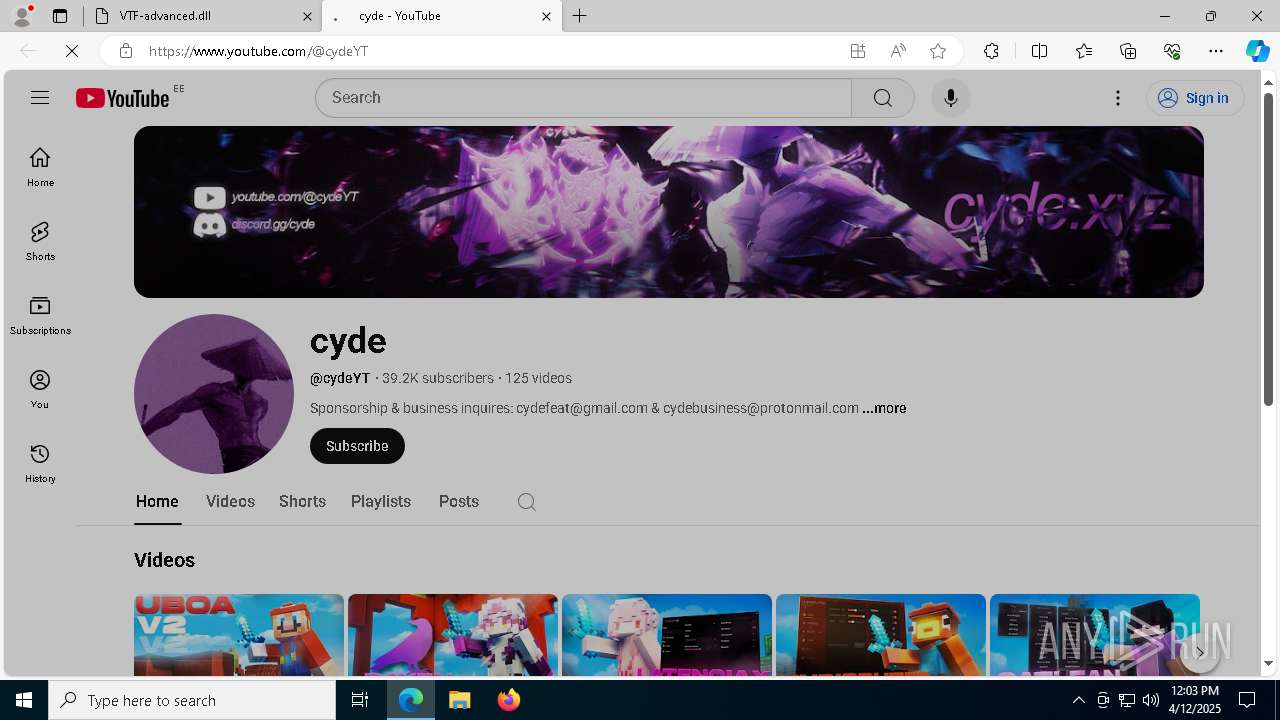Image resolution: width=1280 pixels, height=720 pixels.
Task: Show hidden system tray icons
Action: pyautogui.click(x=1078, y=700)
